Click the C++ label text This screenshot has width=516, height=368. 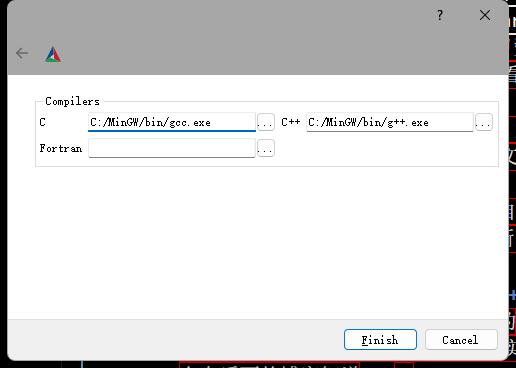[291, 122]
